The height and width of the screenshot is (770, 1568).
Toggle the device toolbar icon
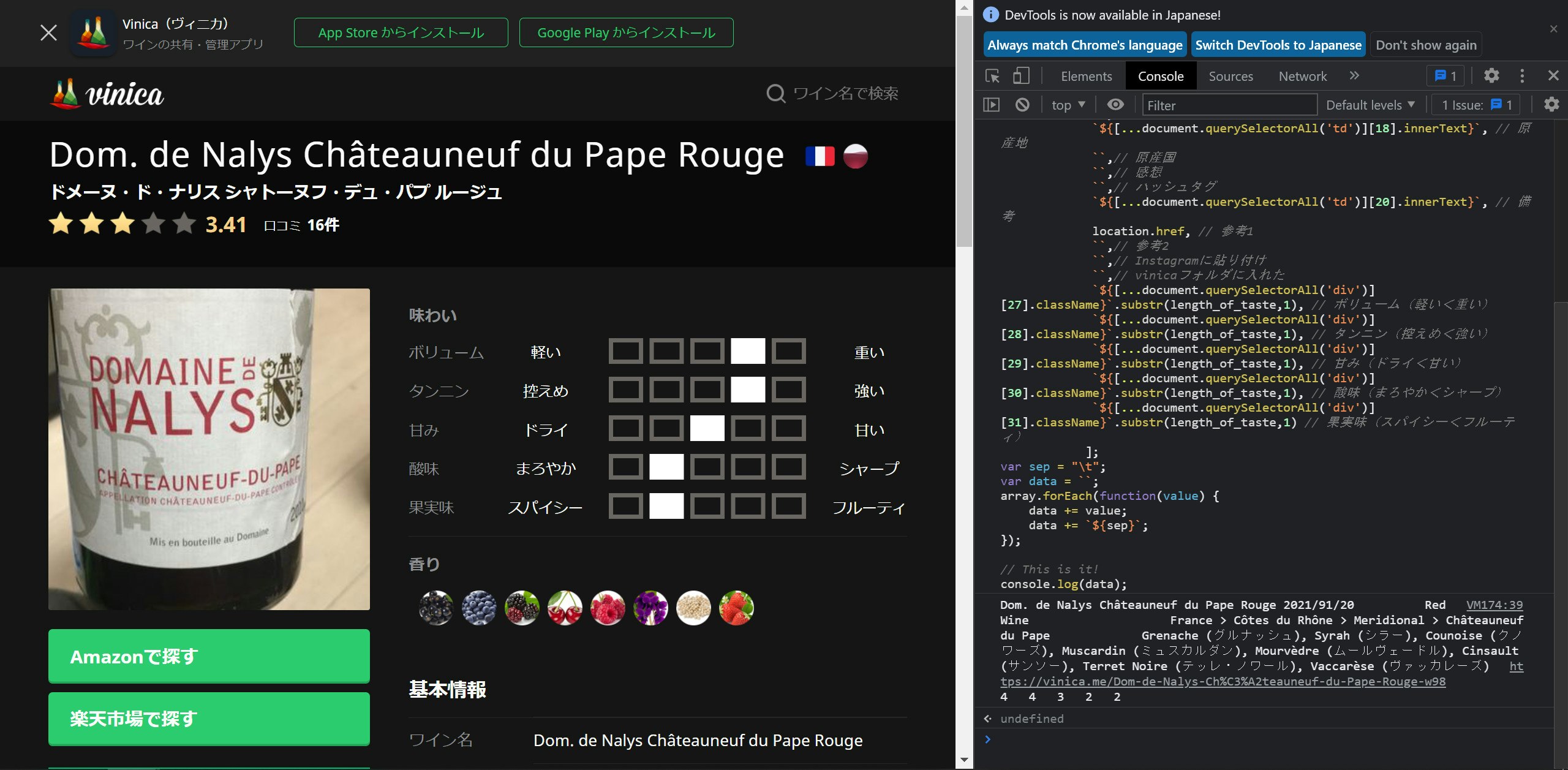(1020, 76)
